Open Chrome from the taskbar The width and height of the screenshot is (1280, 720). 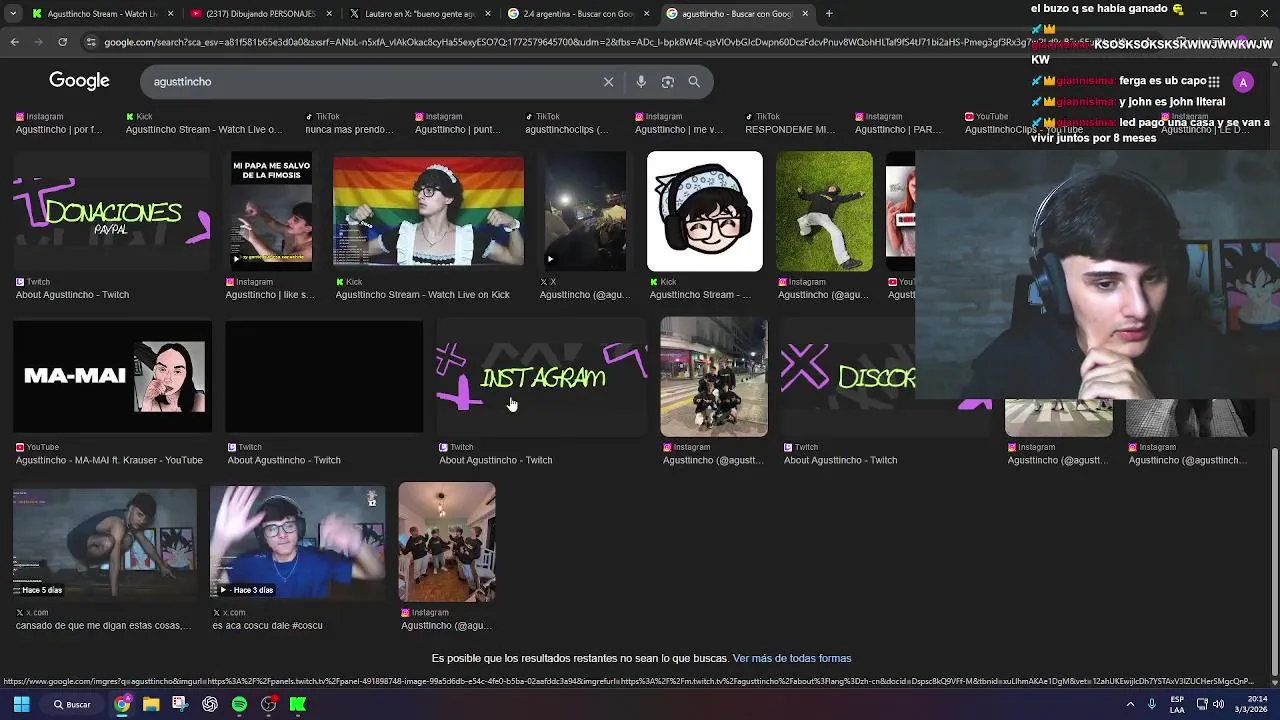122,704
